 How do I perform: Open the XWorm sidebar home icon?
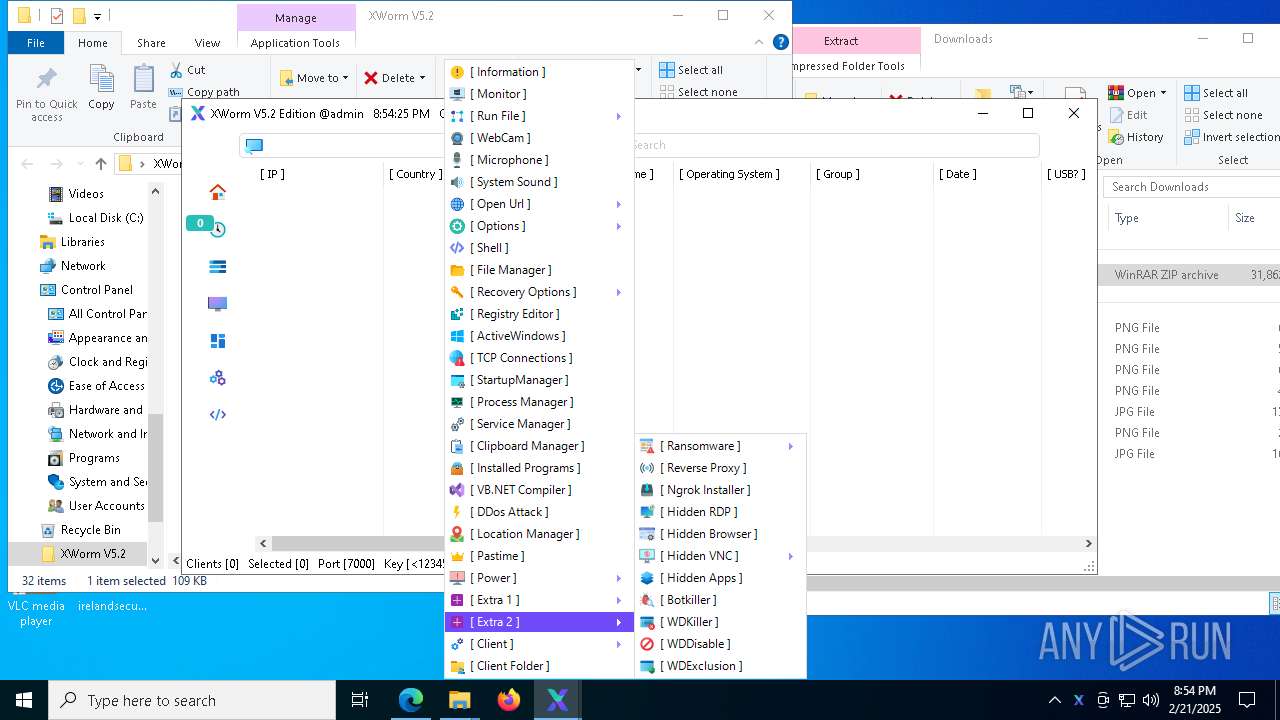pyautogui.click(x=217, y=192)
